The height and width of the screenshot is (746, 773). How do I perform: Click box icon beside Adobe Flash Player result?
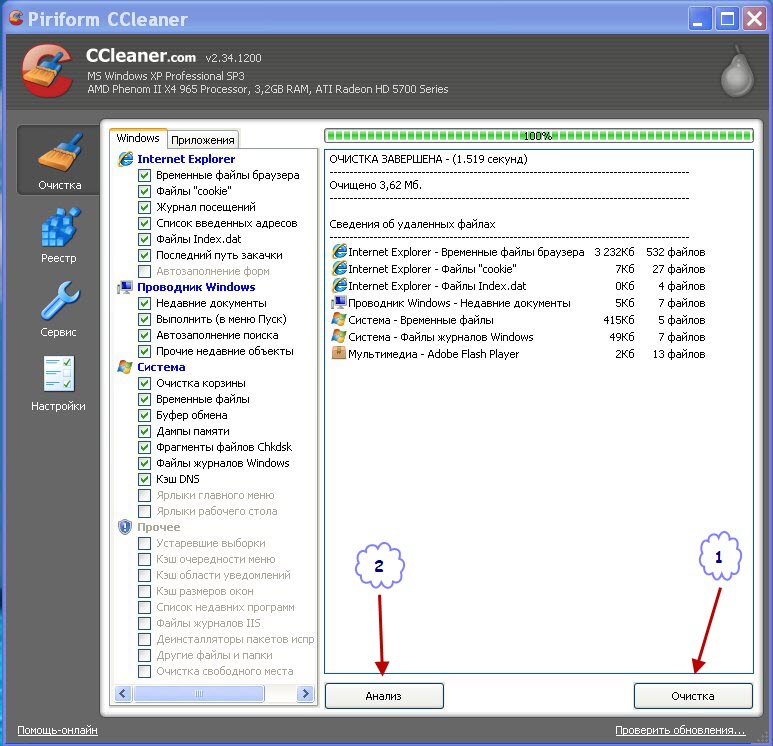coord(339,354)
